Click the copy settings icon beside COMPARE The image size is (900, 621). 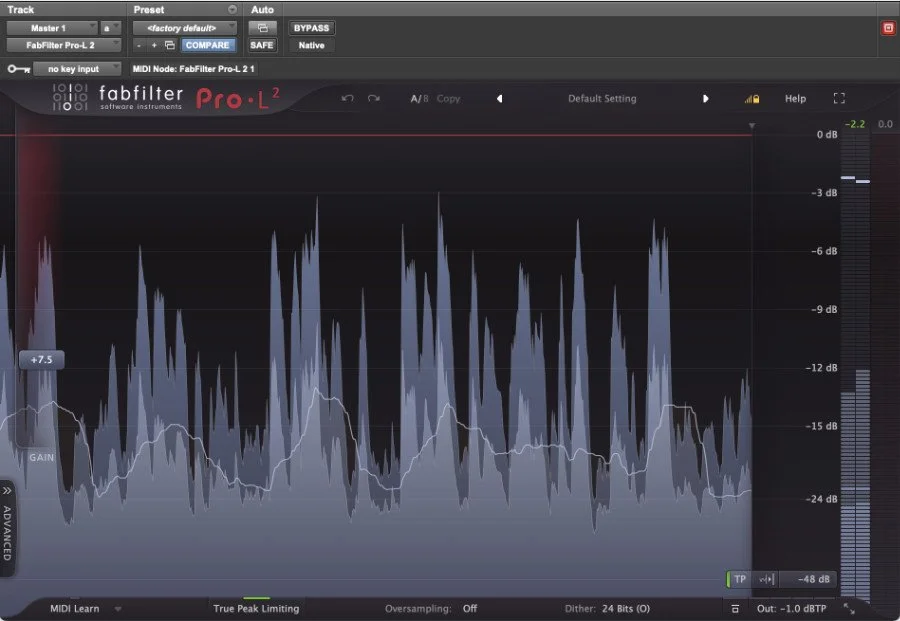169,45
